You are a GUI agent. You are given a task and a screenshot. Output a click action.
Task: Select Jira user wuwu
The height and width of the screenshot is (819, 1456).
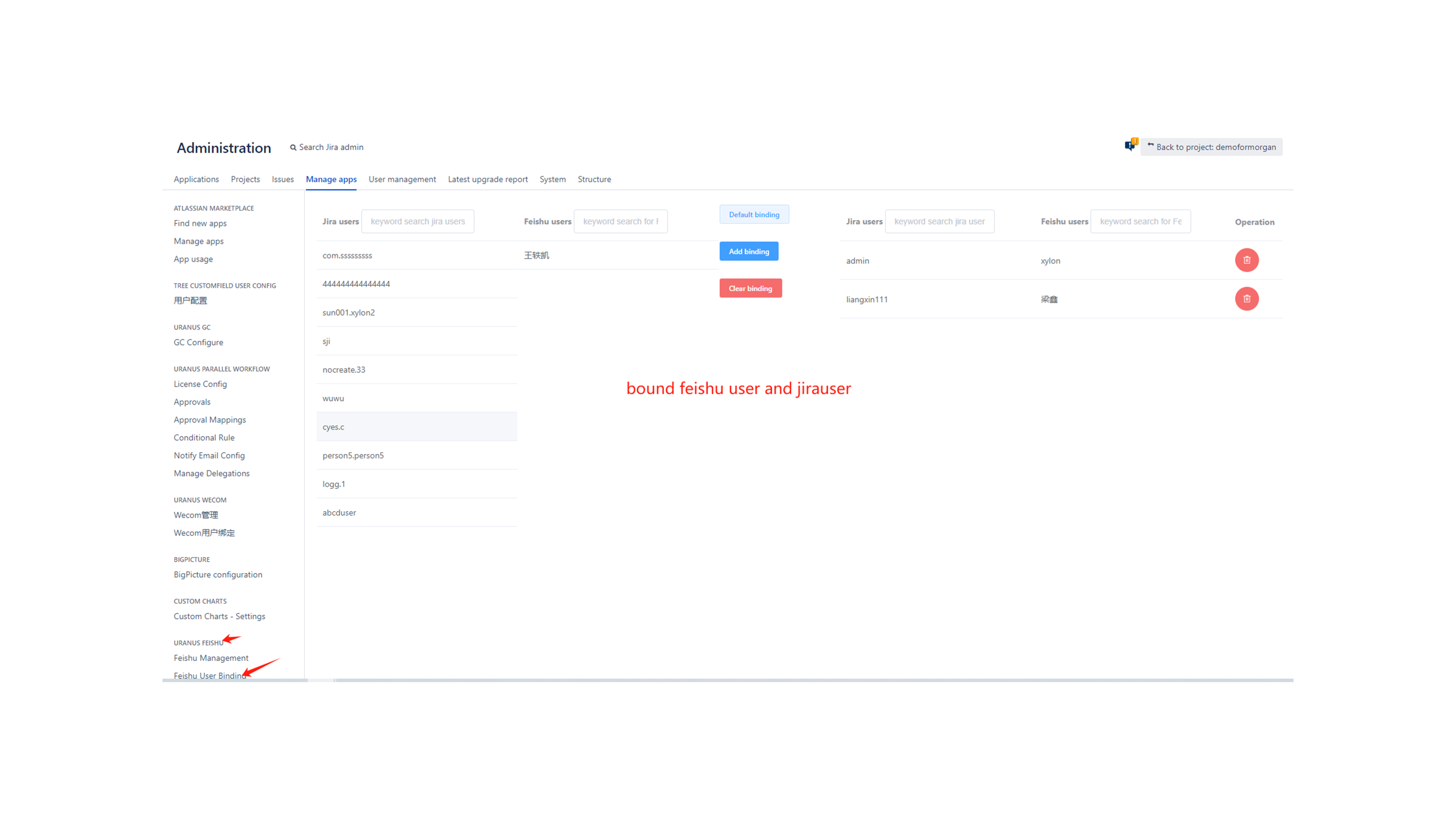point(417,398)
